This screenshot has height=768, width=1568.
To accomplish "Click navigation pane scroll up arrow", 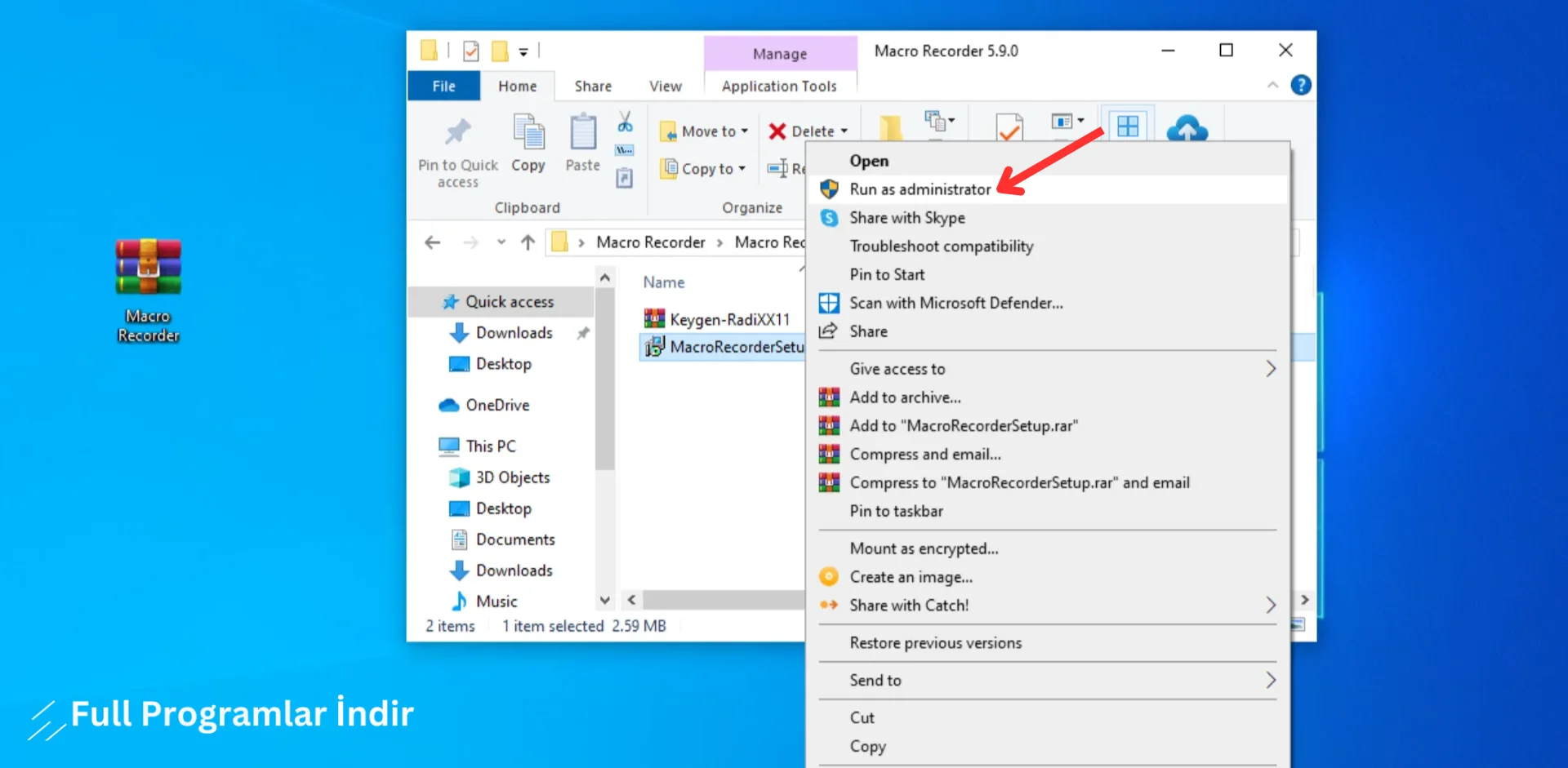I will point(605,277).
